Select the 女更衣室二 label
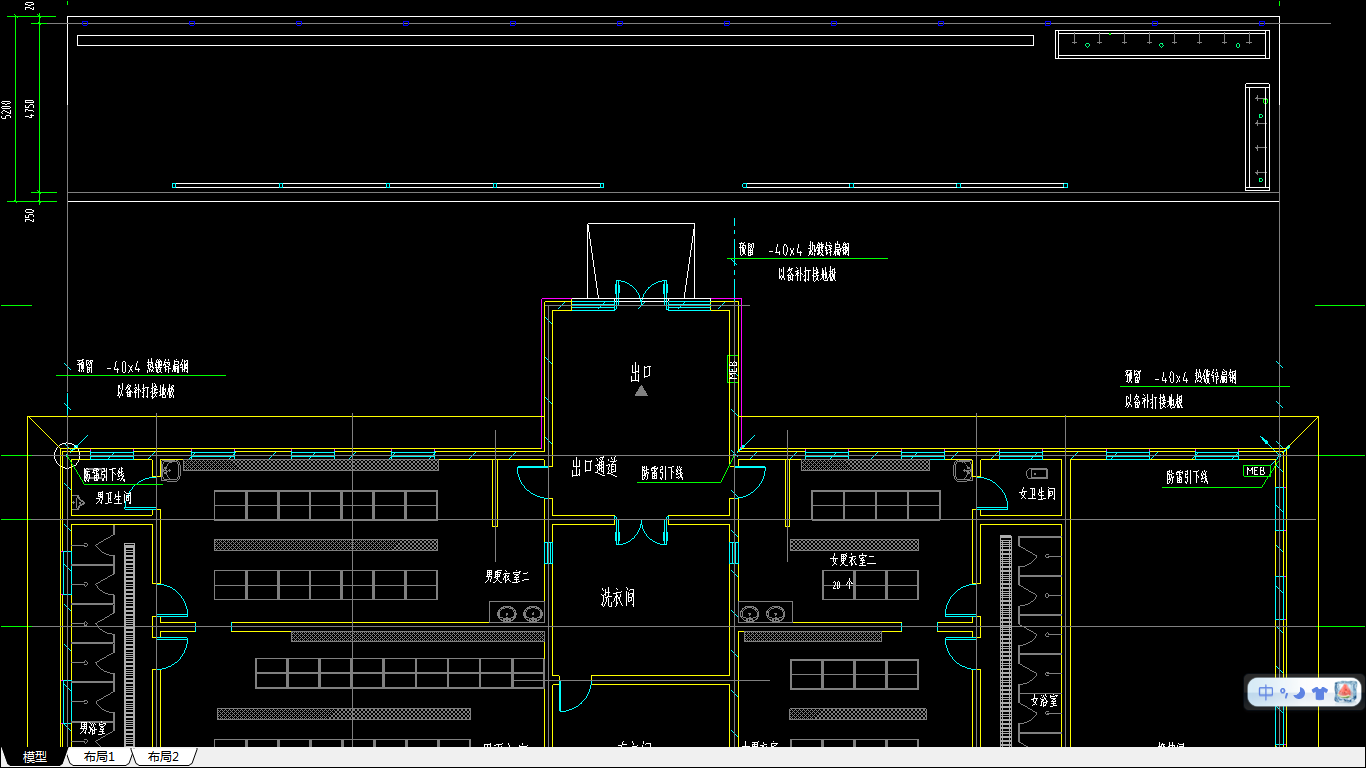1366x768 pixels. [853, 560]
